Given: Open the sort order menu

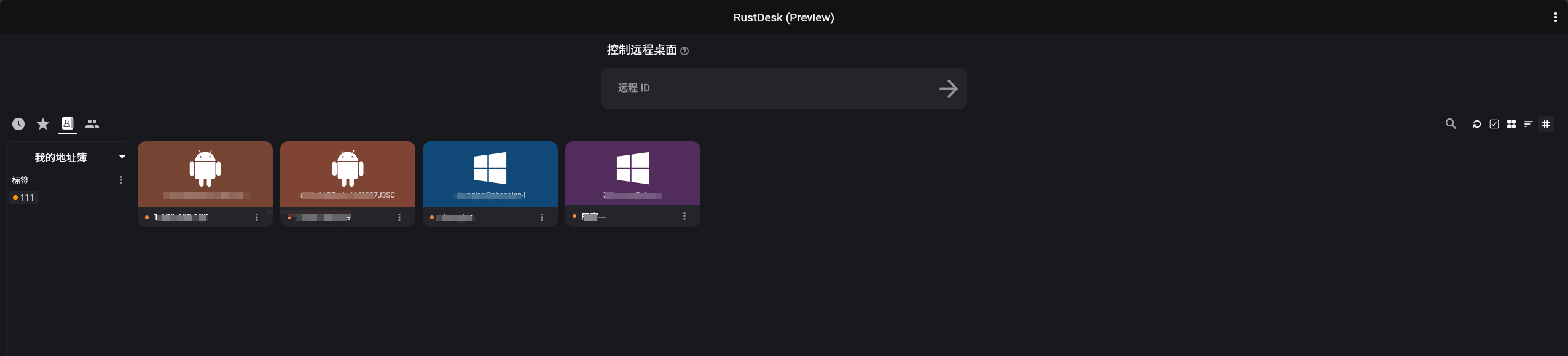Looking at the screenshot, I should click(x=1528, y=124).
